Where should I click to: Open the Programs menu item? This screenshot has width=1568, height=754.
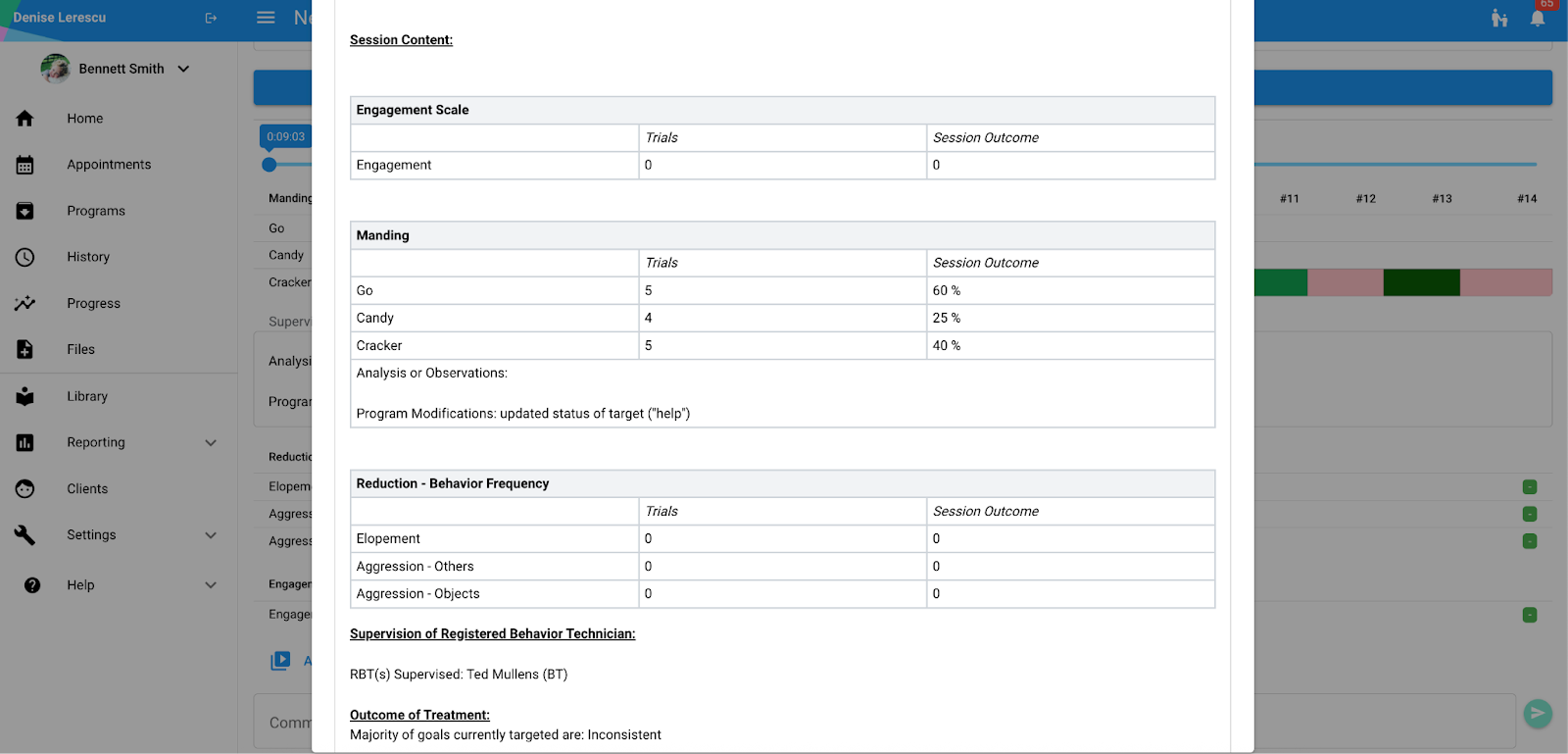pos(96,211)
